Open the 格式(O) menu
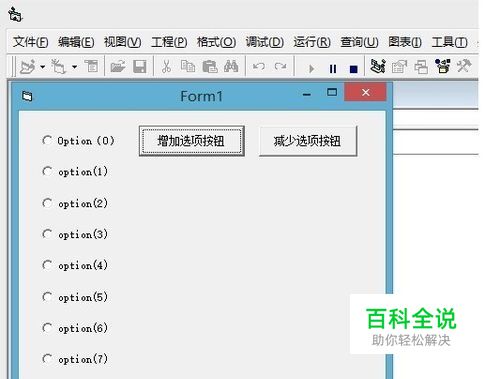The image size is (500, 379). coord(216,42)
